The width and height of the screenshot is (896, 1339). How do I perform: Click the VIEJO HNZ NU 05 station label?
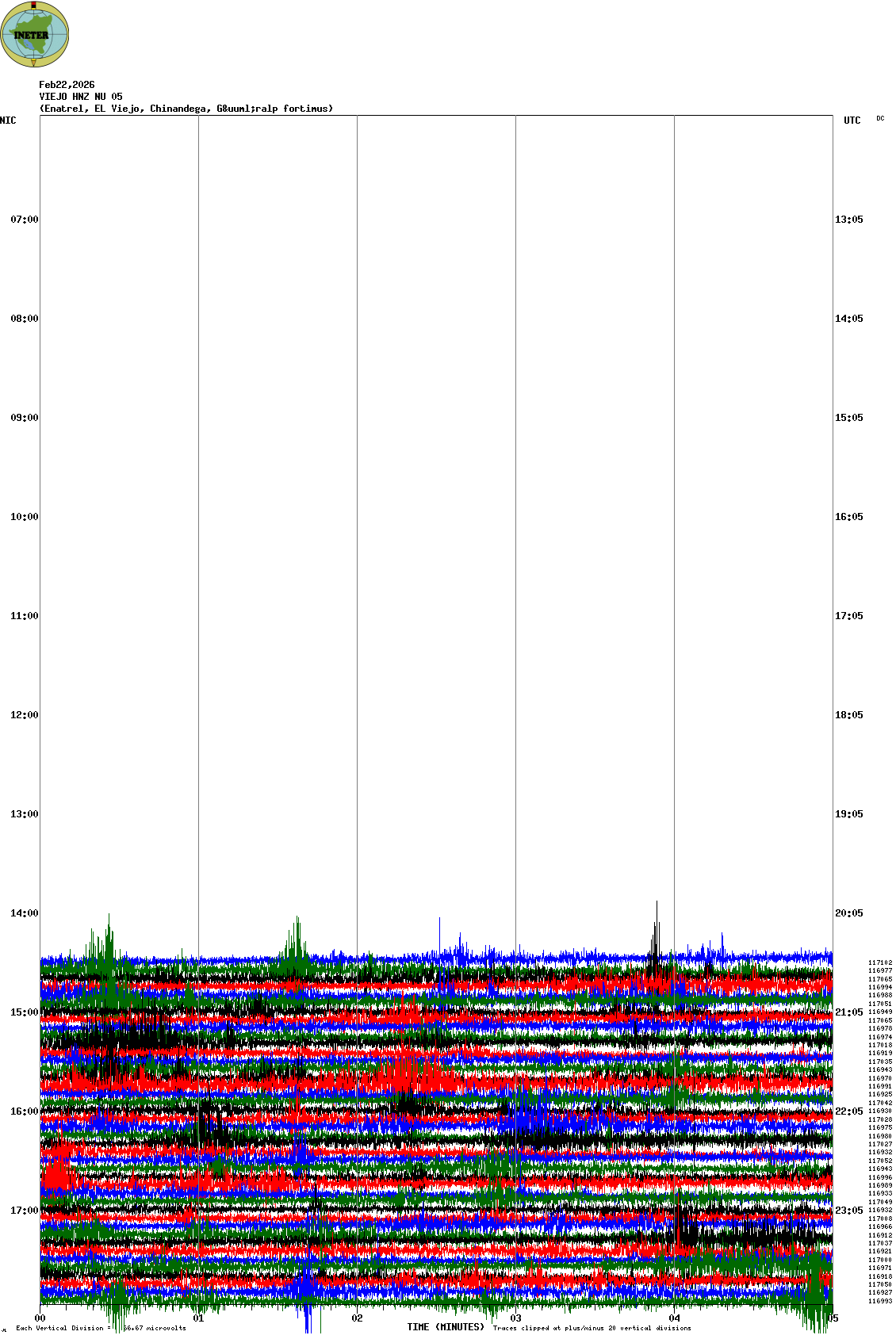click(x=81, y=97)
